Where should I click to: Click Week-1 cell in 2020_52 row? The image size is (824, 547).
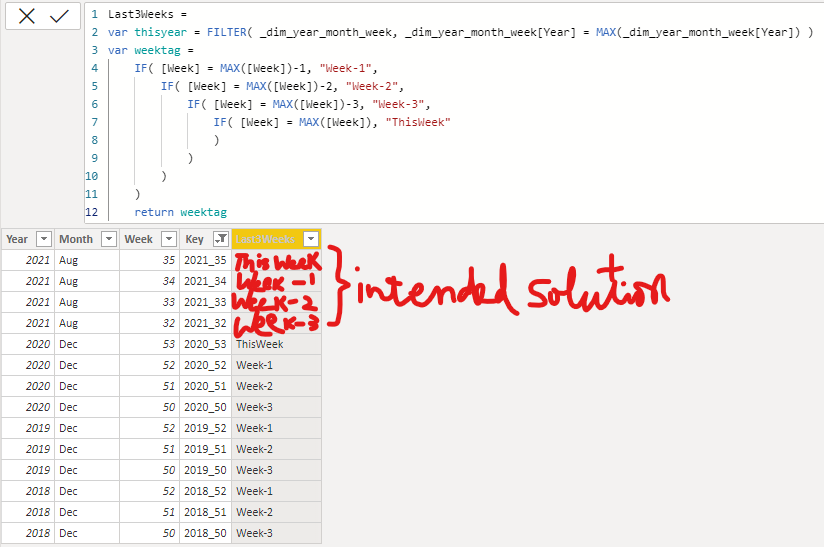point(276,365)
